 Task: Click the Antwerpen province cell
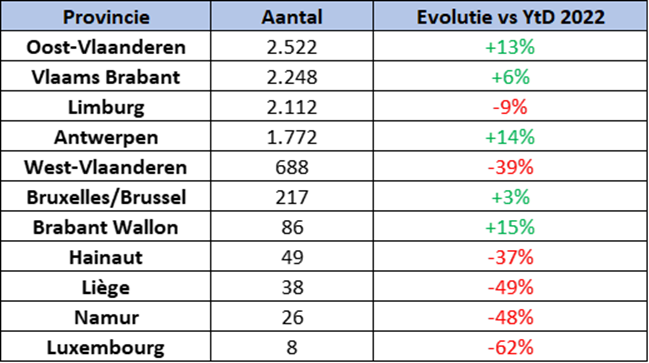[x=106, y=137]
